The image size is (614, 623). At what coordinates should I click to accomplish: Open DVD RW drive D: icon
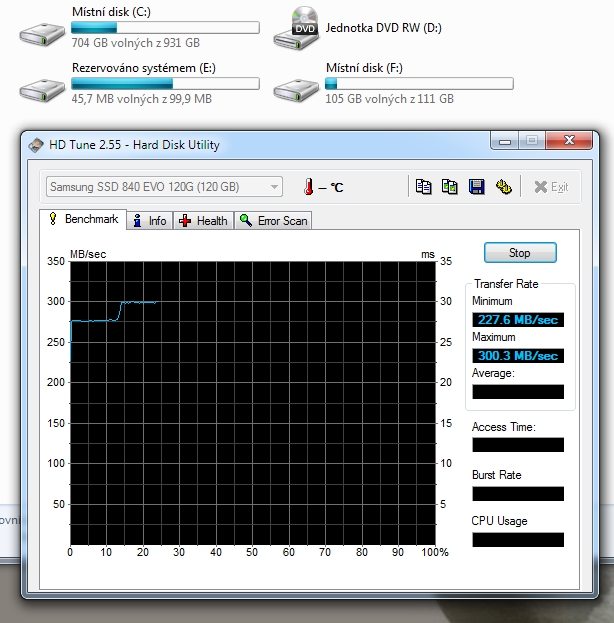[296, 29]
